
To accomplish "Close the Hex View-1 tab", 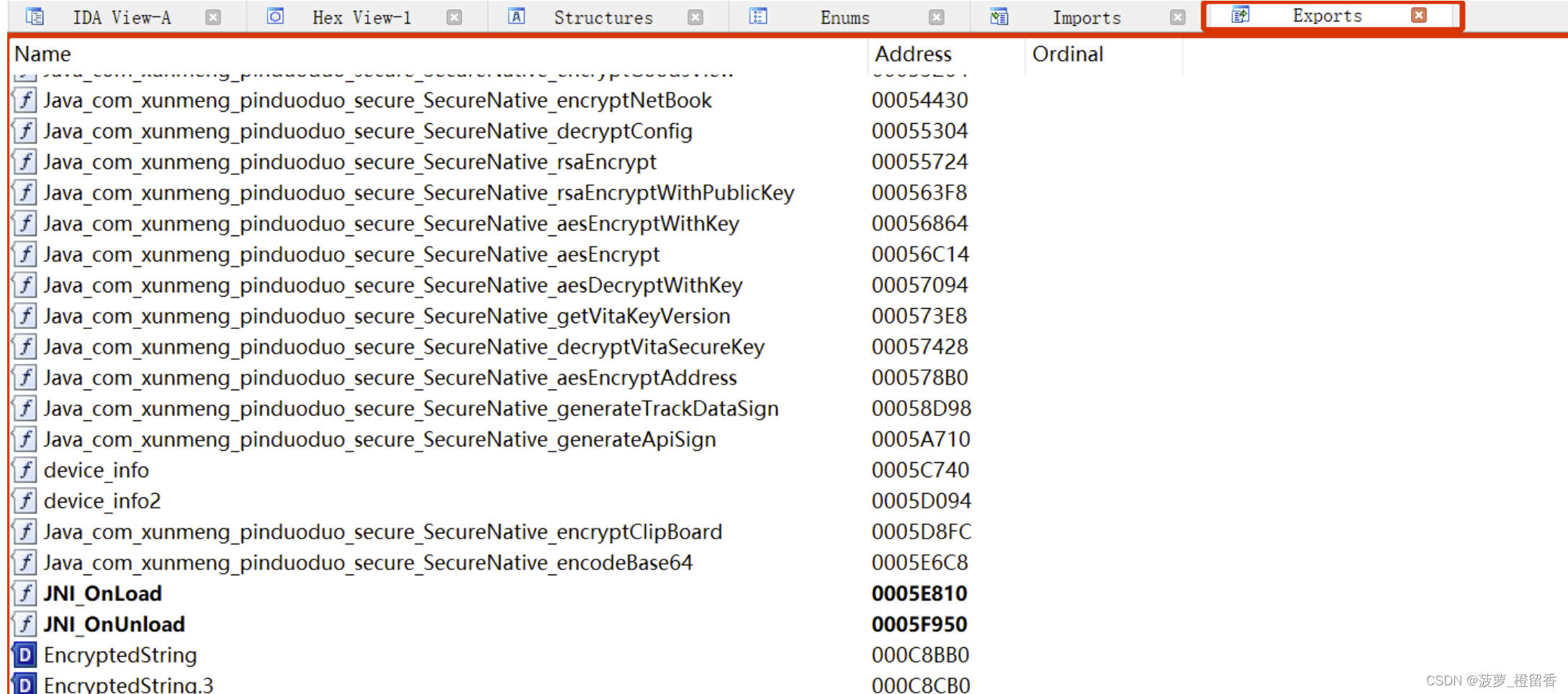I will 454,17.
